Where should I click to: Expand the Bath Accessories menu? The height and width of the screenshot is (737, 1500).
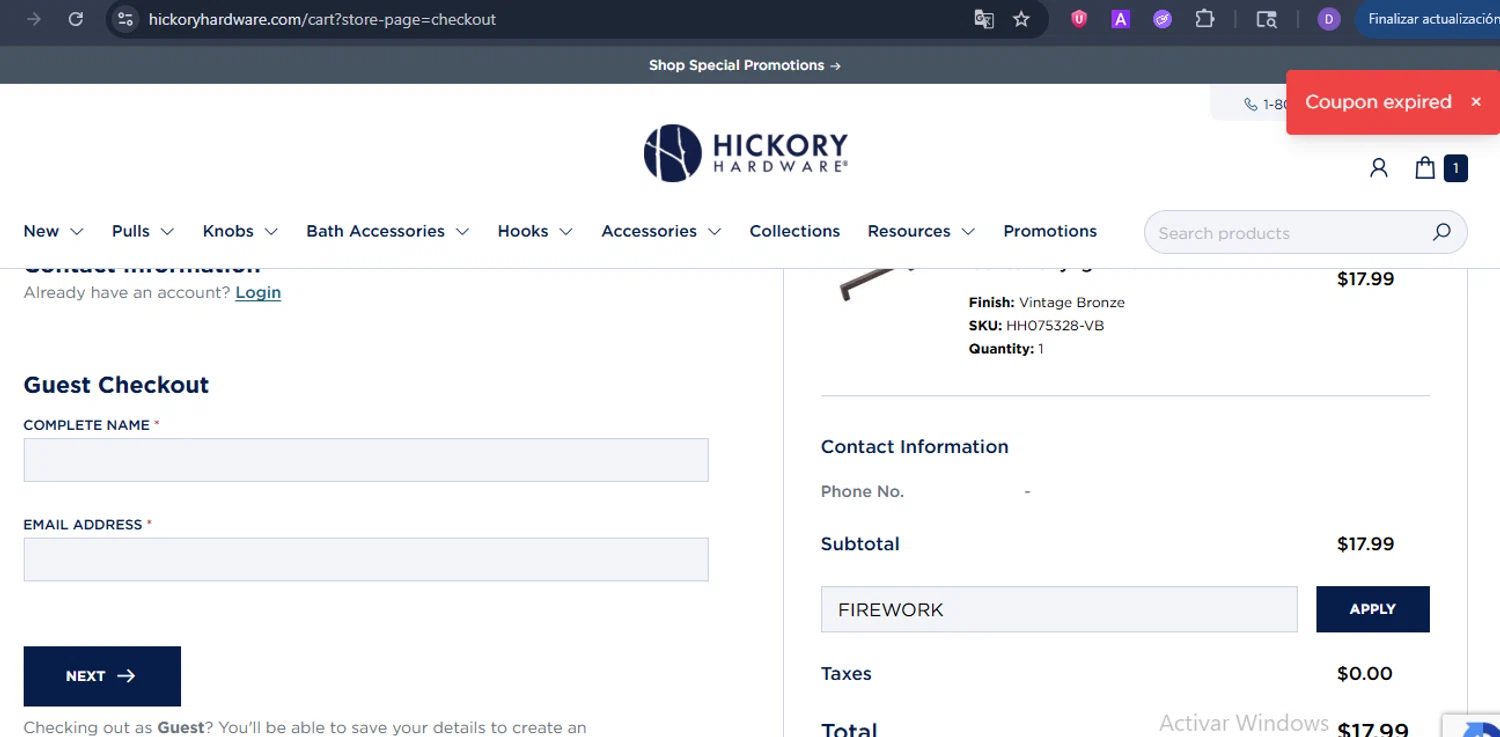[x=388, y=231]
